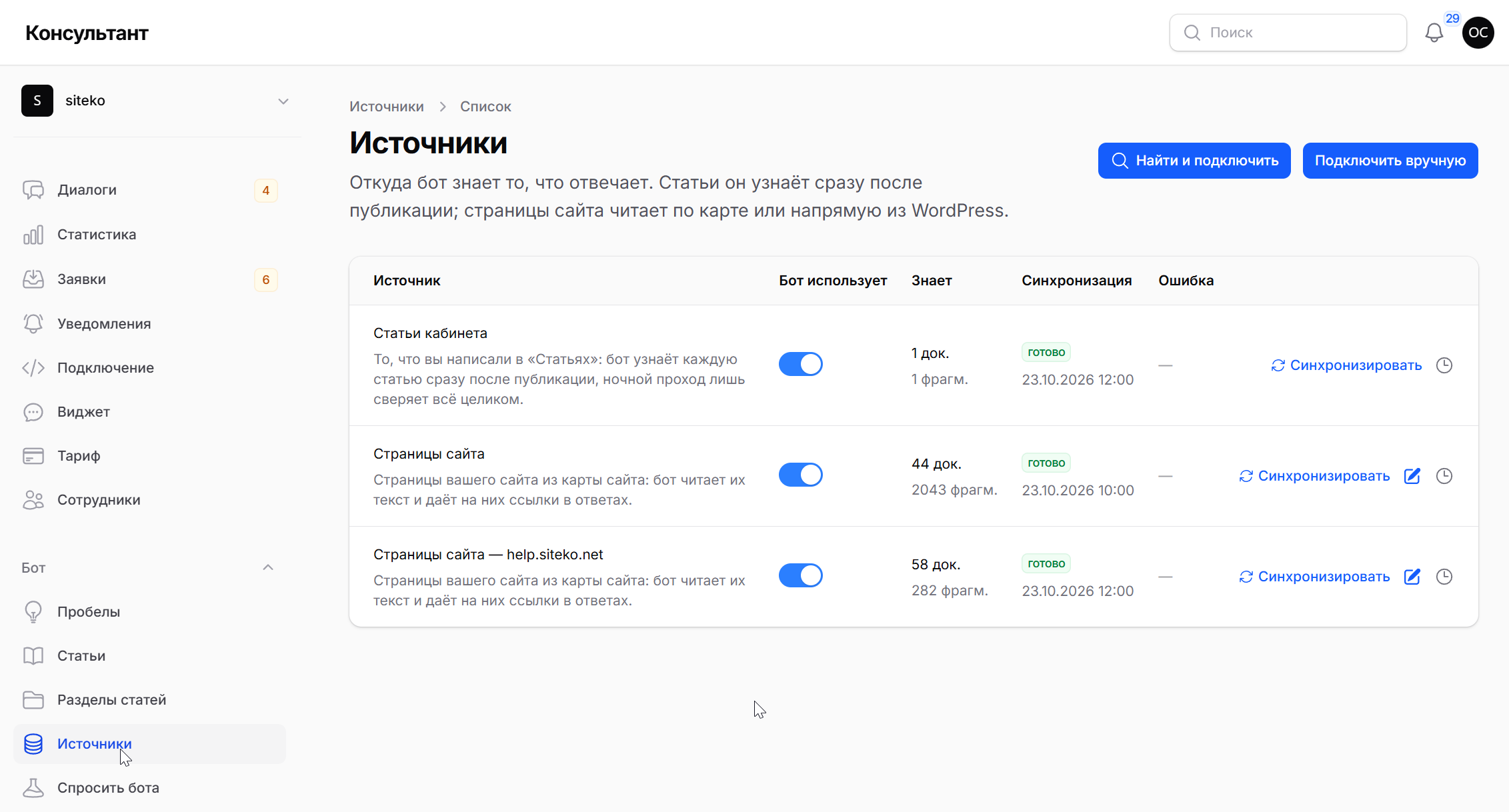Open the notifications bell icon
This screenshot has height=812, width=1509.
[x=1434, y=33]
